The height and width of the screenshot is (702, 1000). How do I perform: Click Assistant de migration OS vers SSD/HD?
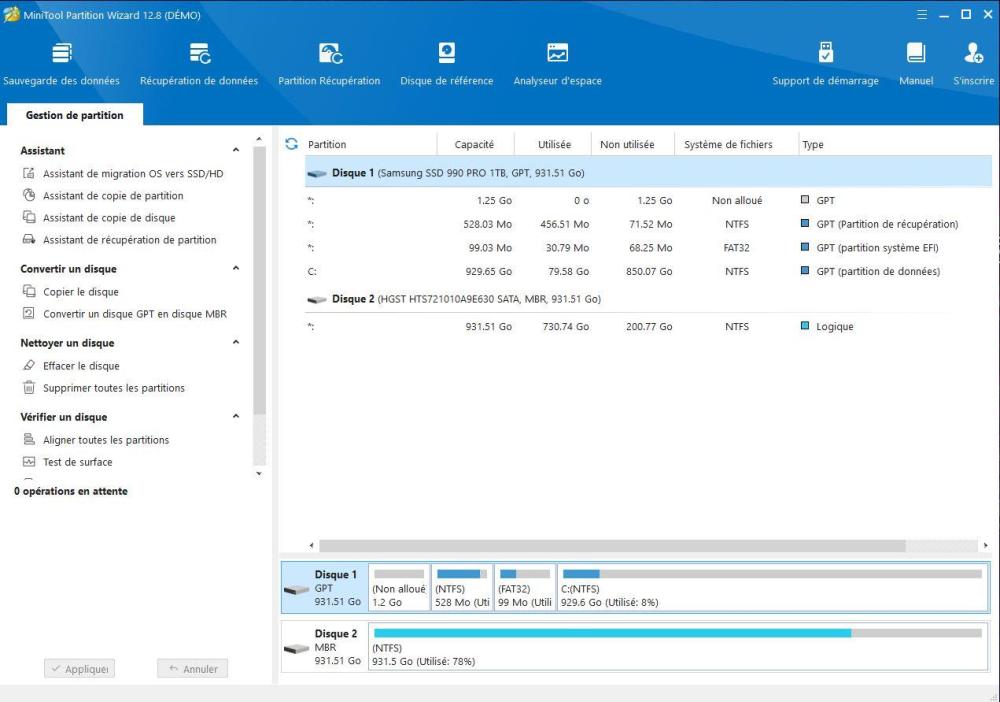pyautogui.click(x=133, y=174)
